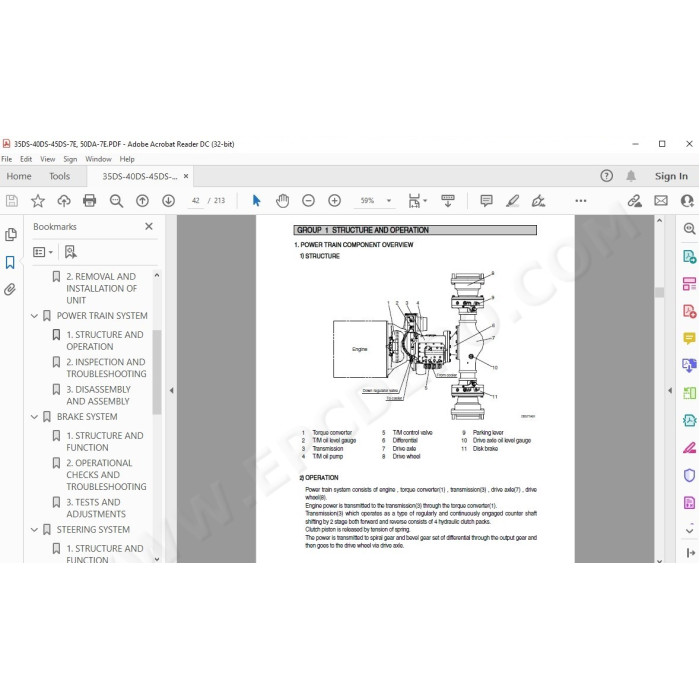Open the '3. TESTS AND ADJUSTMENTS' bookmark
This screenshot has width=700, height=700.
(96, 508)
